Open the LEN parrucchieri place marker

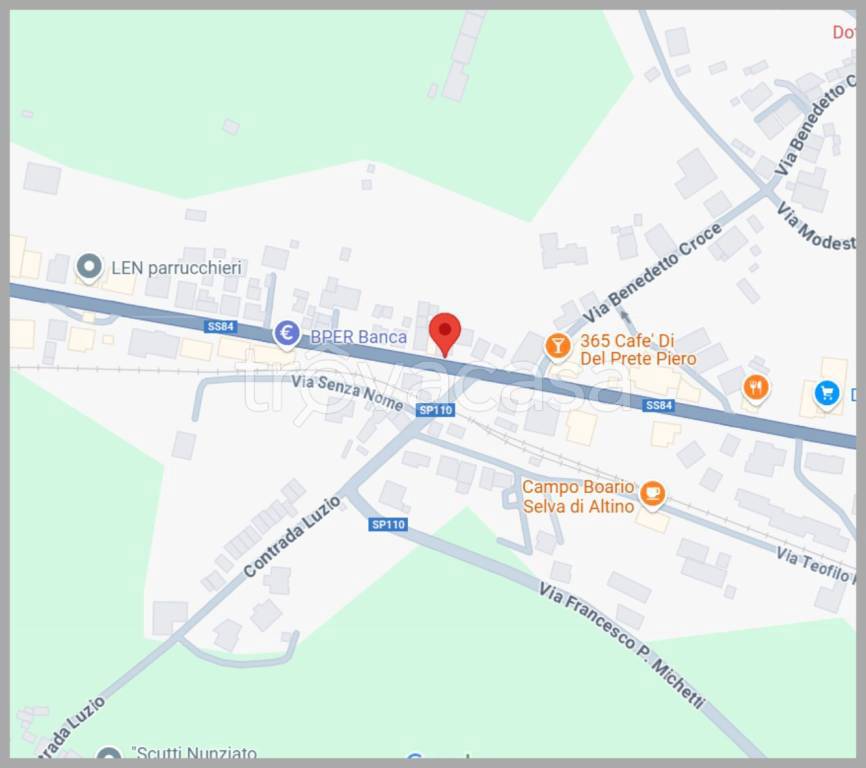(89, 268)
